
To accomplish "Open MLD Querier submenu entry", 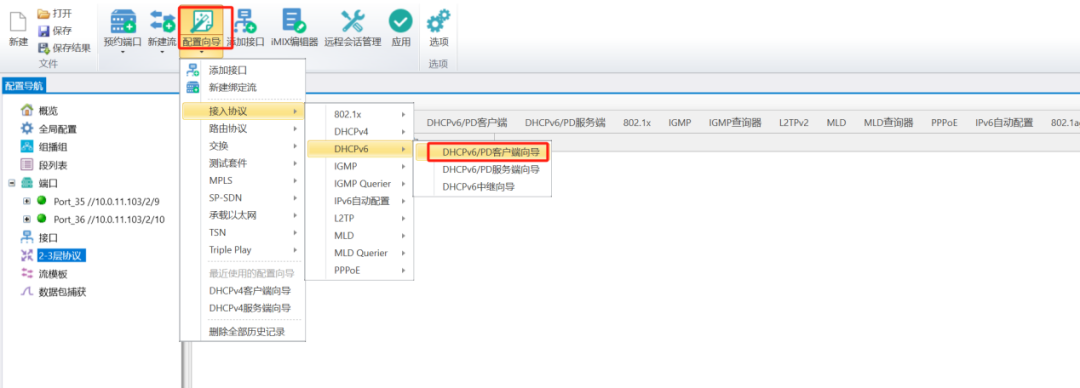I will 359,253.
